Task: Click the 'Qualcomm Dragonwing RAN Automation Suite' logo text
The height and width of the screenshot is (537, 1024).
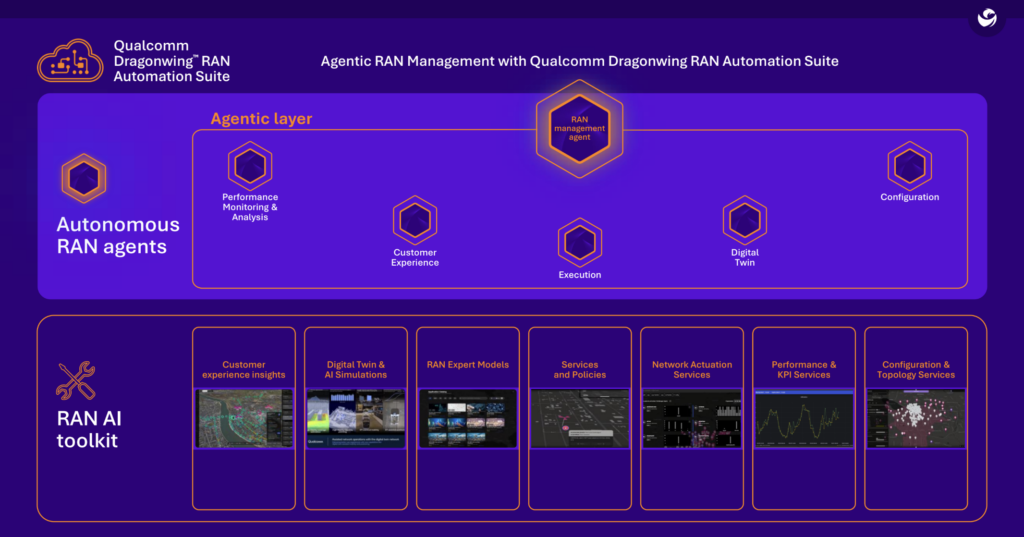Action: pos(172,61)
